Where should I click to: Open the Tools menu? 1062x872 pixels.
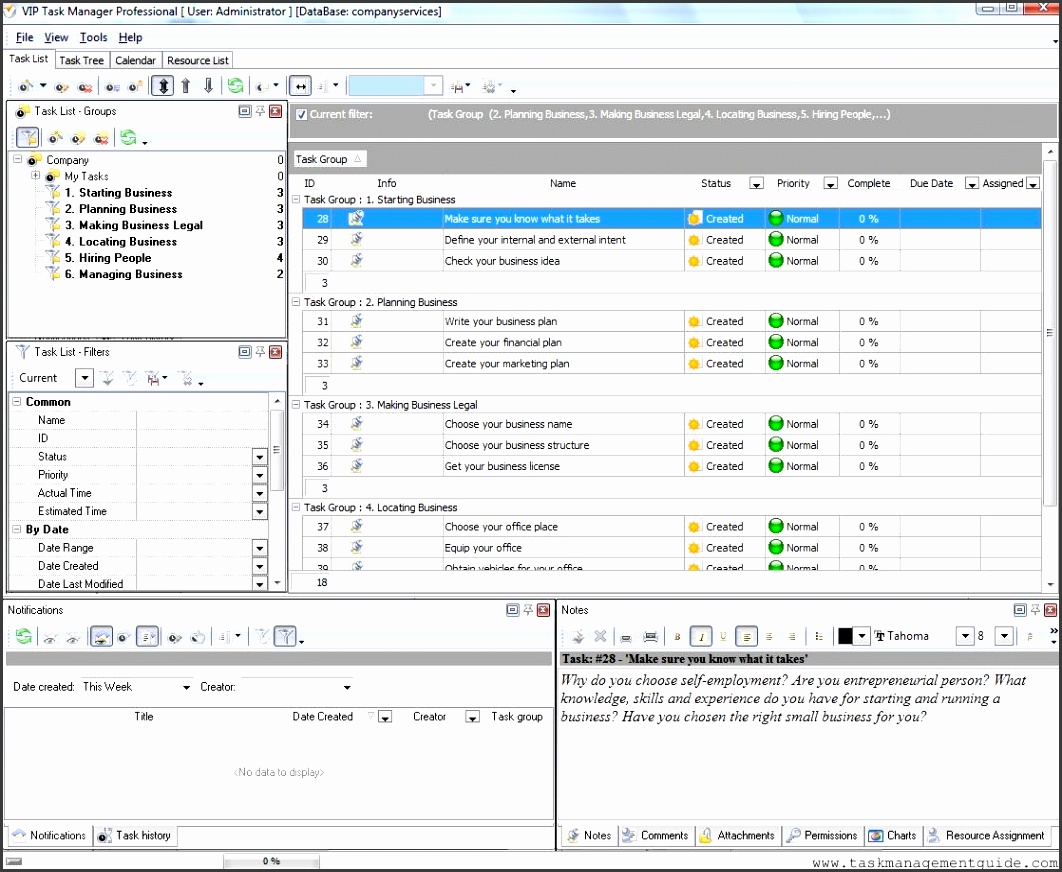tap(93, 37)
